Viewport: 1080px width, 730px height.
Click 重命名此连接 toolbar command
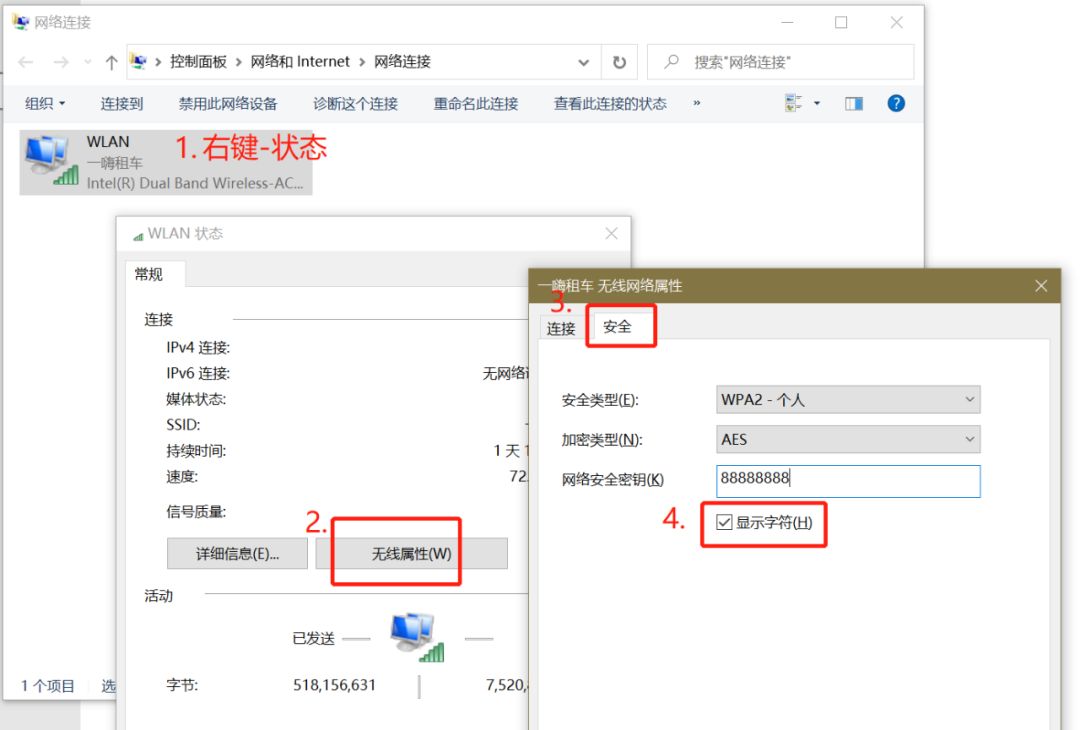point(476,104)
